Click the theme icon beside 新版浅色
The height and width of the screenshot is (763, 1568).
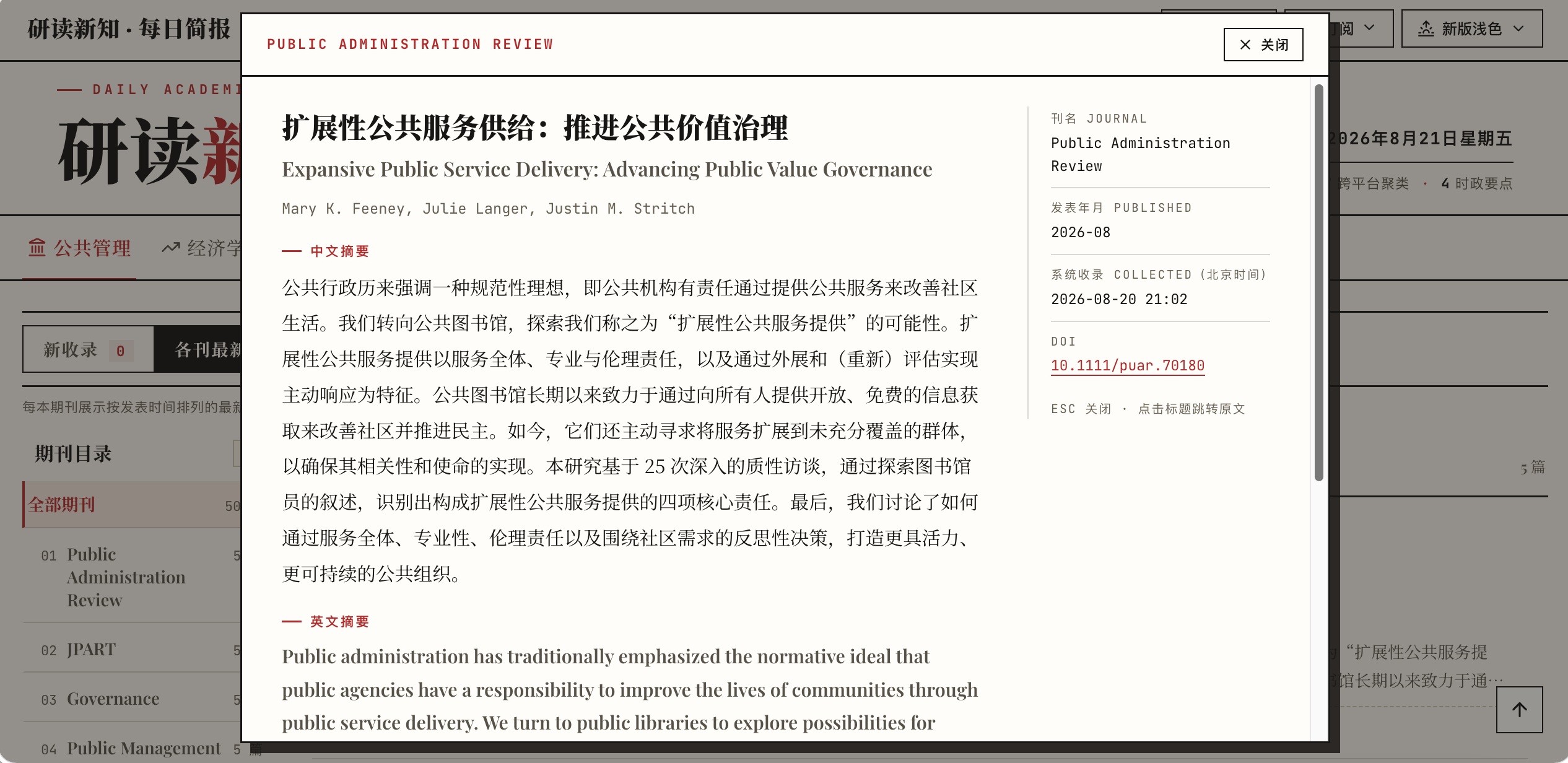[x=1426, y=28]
